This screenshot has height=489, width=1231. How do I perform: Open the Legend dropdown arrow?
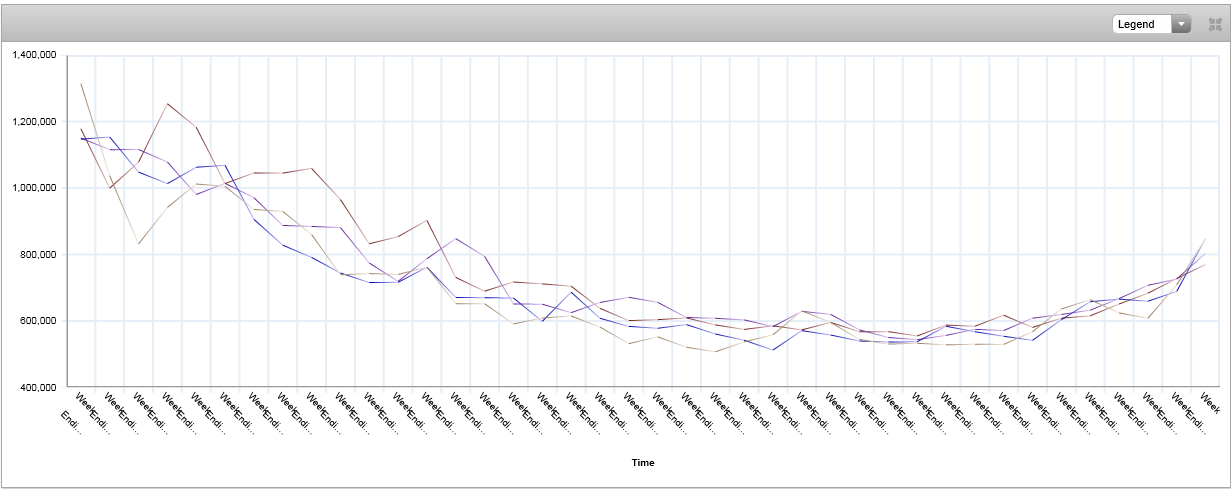tap(1182, 24)
